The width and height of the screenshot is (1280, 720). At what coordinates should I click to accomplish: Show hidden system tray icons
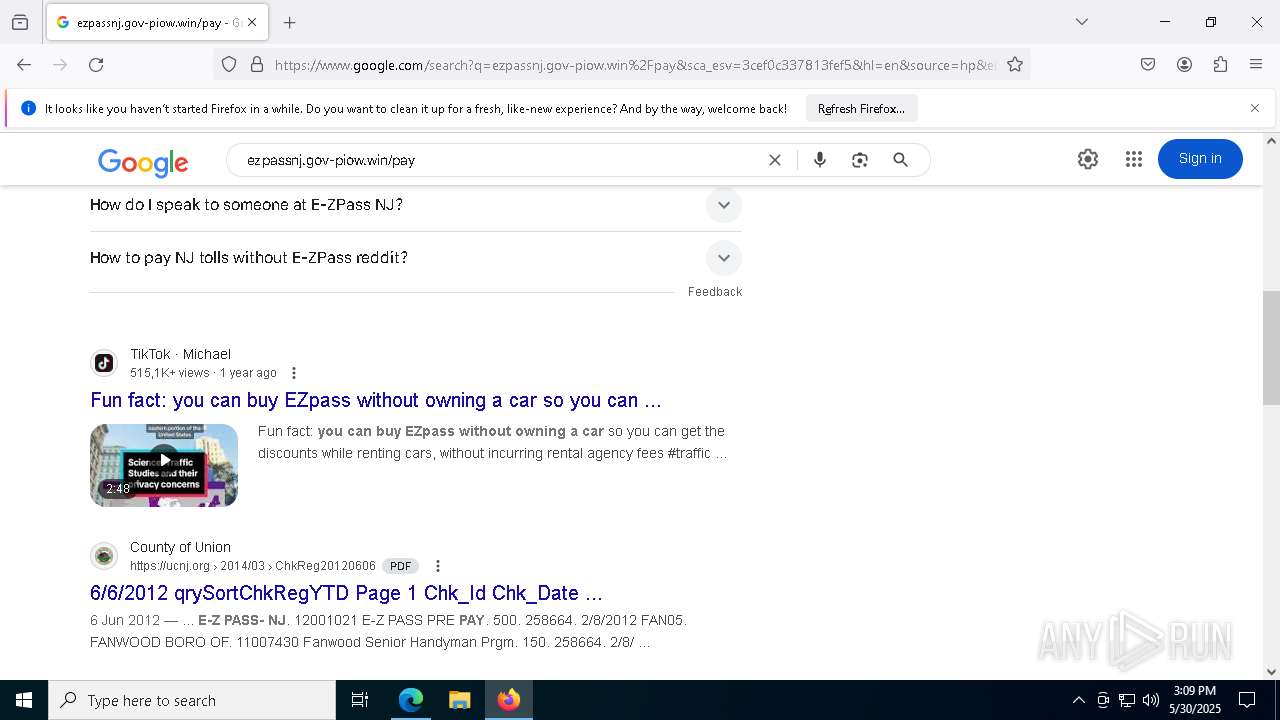pyautogui.click(x=1078, y=700)
